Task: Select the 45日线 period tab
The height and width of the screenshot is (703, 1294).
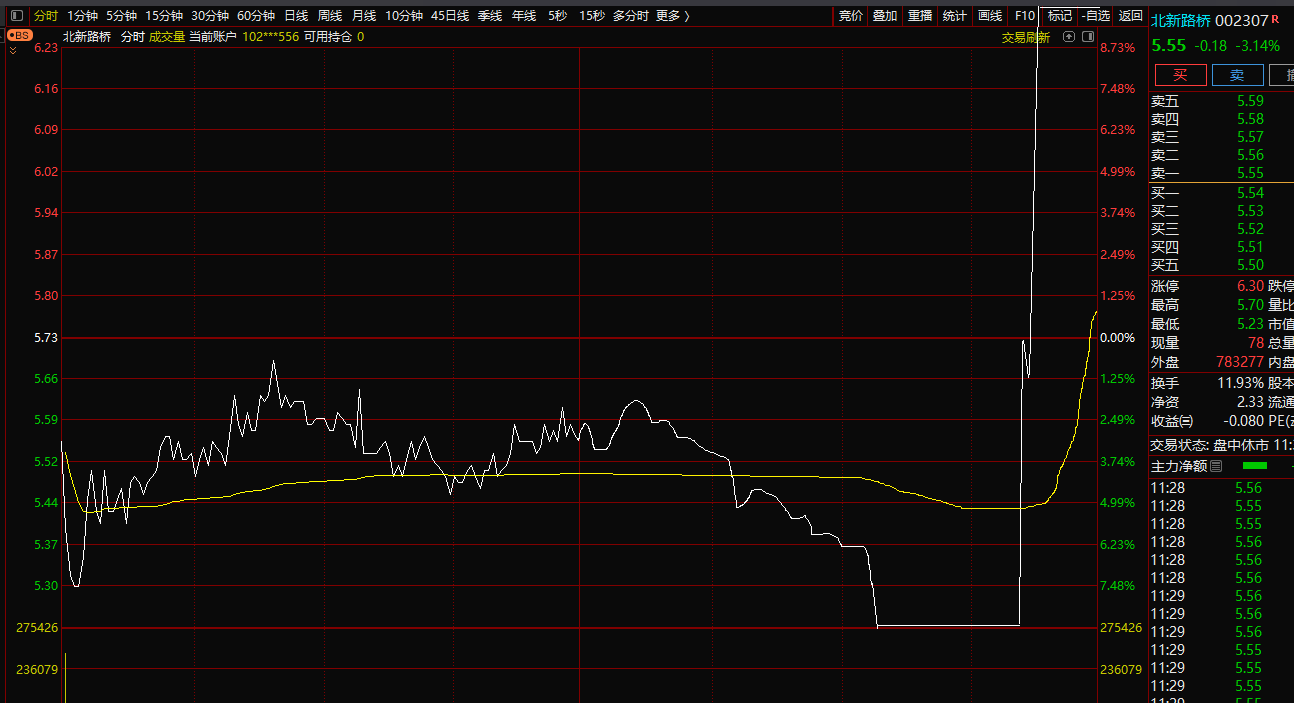Action: pos(450,16)
